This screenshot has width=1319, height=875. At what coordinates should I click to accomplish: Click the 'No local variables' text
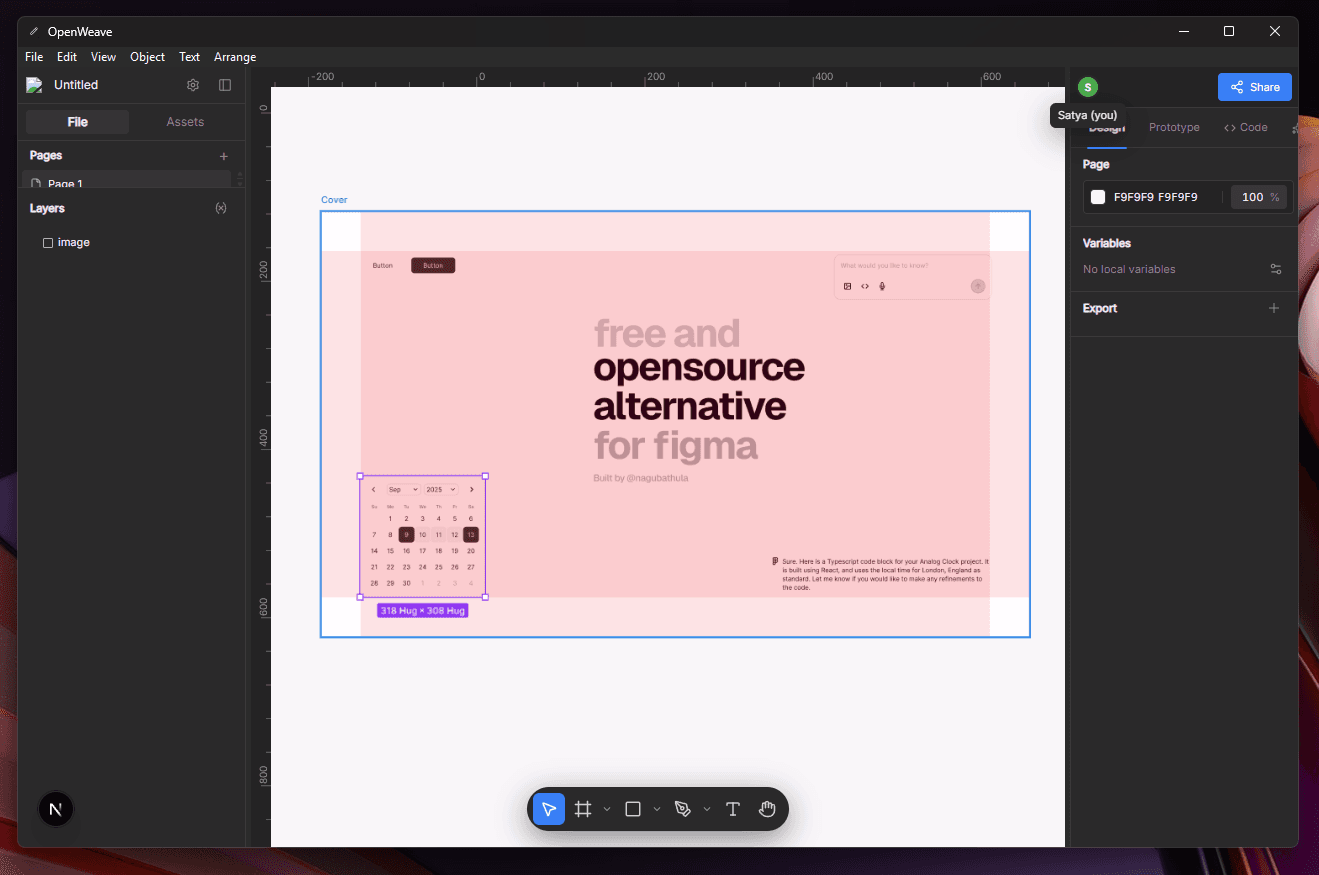click(x=1129, y=269)
